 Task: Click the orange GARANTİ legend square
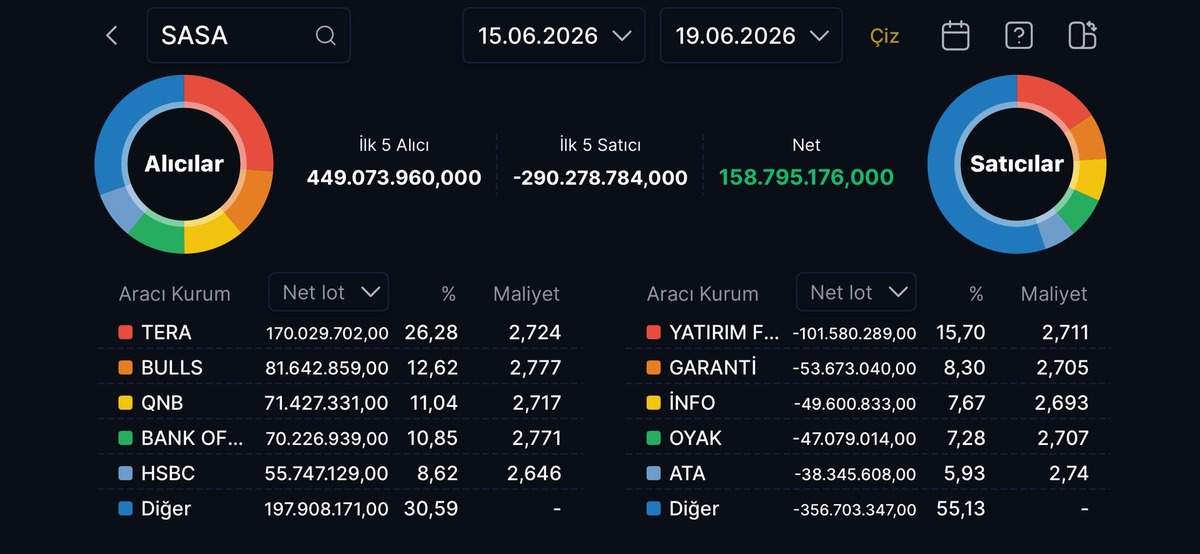coord(653,367)
